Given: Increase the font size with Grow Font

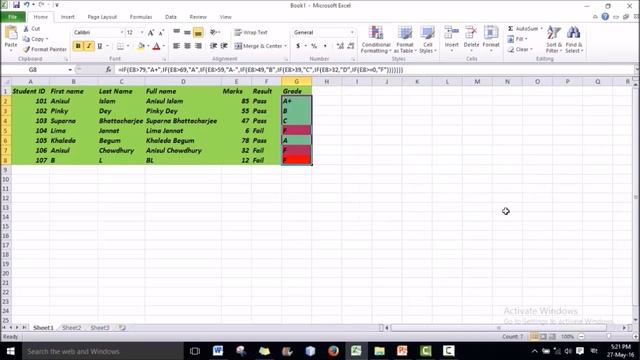Looking at the screenshot, I should pyautogui.click(x=151, y=32).
